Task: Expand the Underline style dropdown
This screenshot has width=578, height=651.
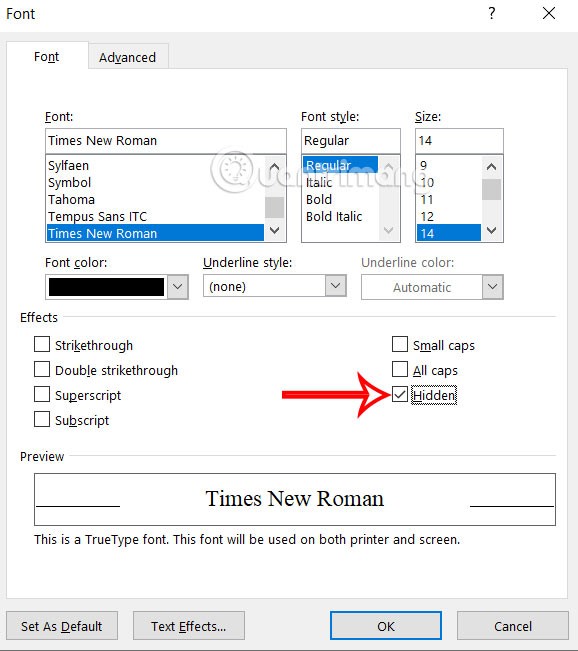Action: pos(336,286)
